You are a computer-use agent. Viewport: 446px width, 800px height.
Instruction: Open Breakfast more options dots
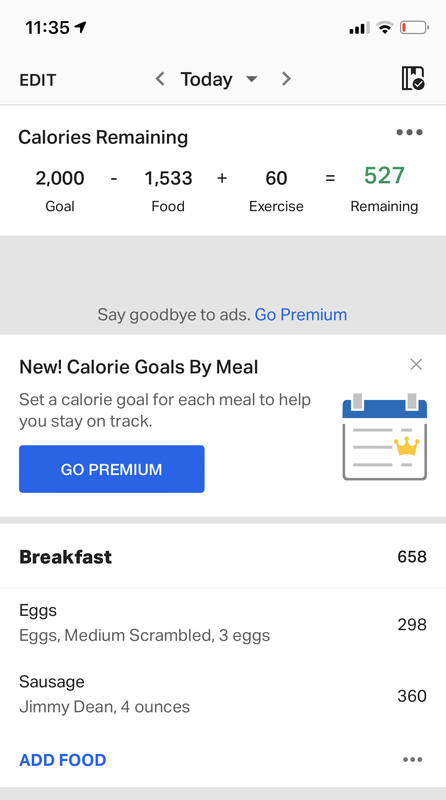[412, 759]
